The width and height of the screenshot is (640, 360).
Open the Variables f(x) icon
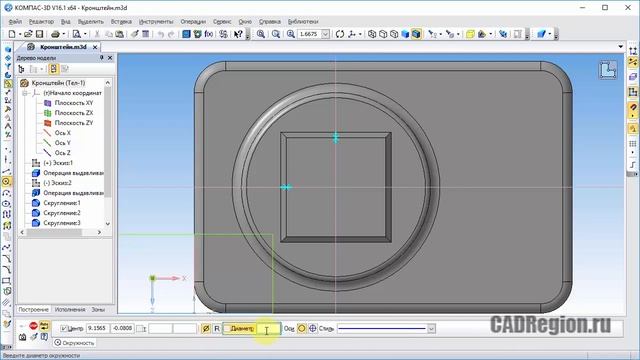click(209, 34)
